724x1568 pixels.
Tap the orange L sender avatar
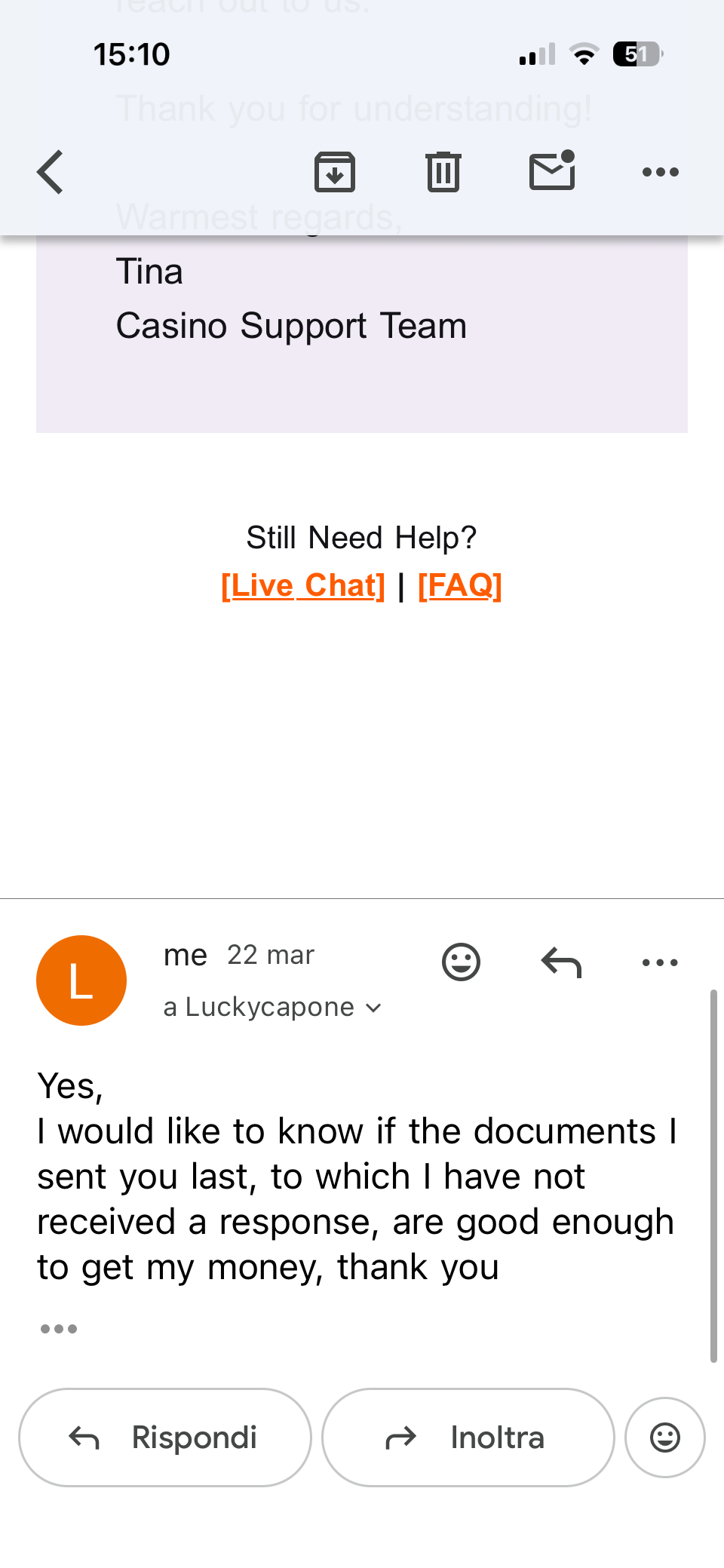[81, 980]
